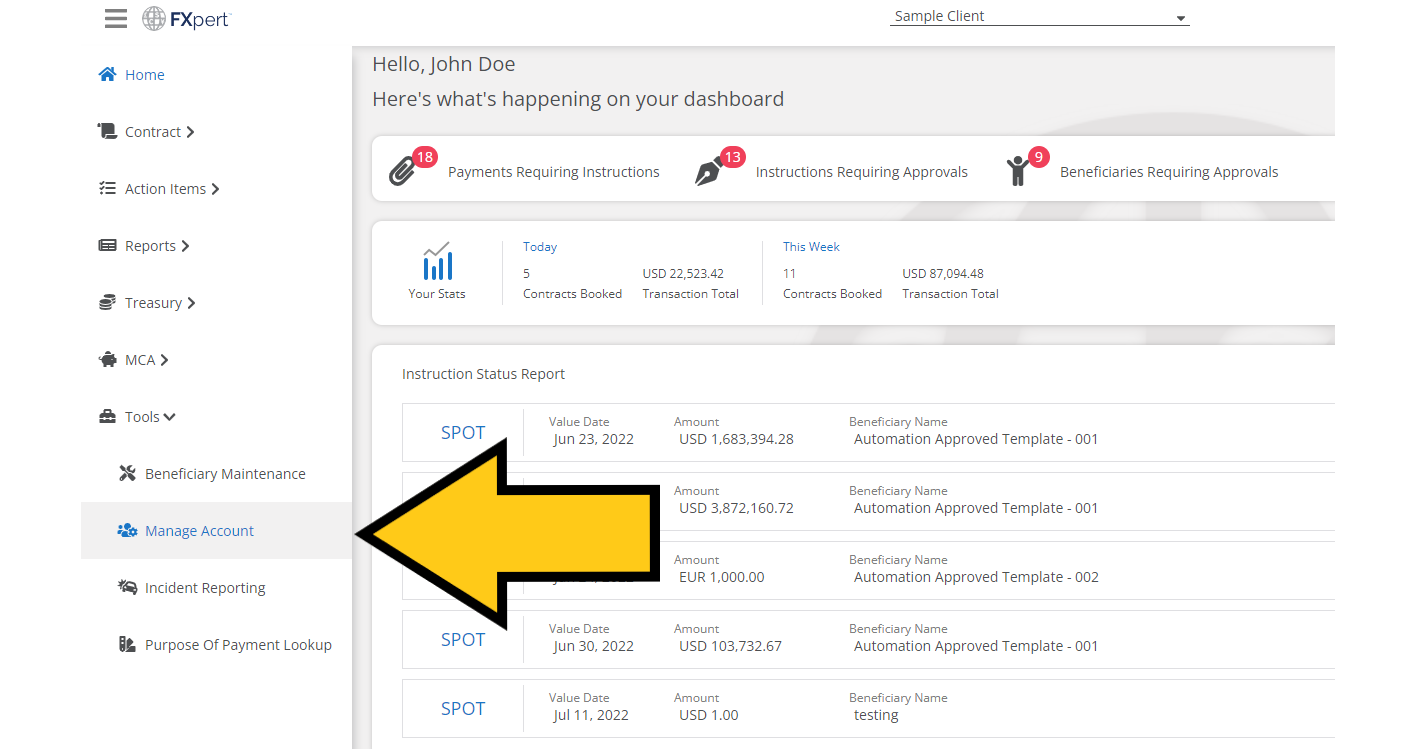The width and height of the screenshot is (1416, 749).
Task: Expand the MCA menu chevron
Action: (164, 360)
